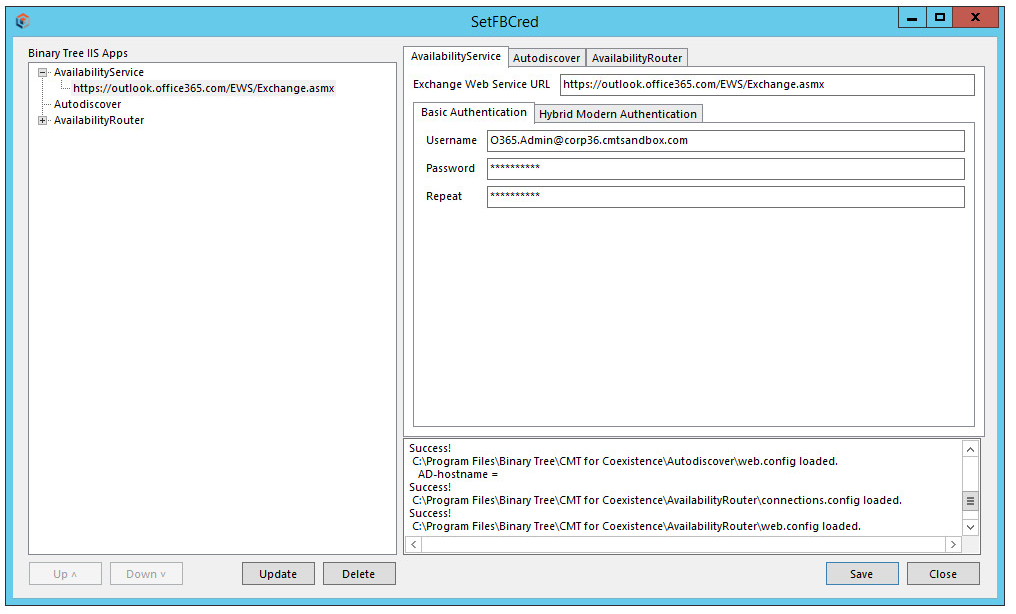1016x614 pixels.
Task: Click the disabled Down button
Action: (x=146, y=574)
